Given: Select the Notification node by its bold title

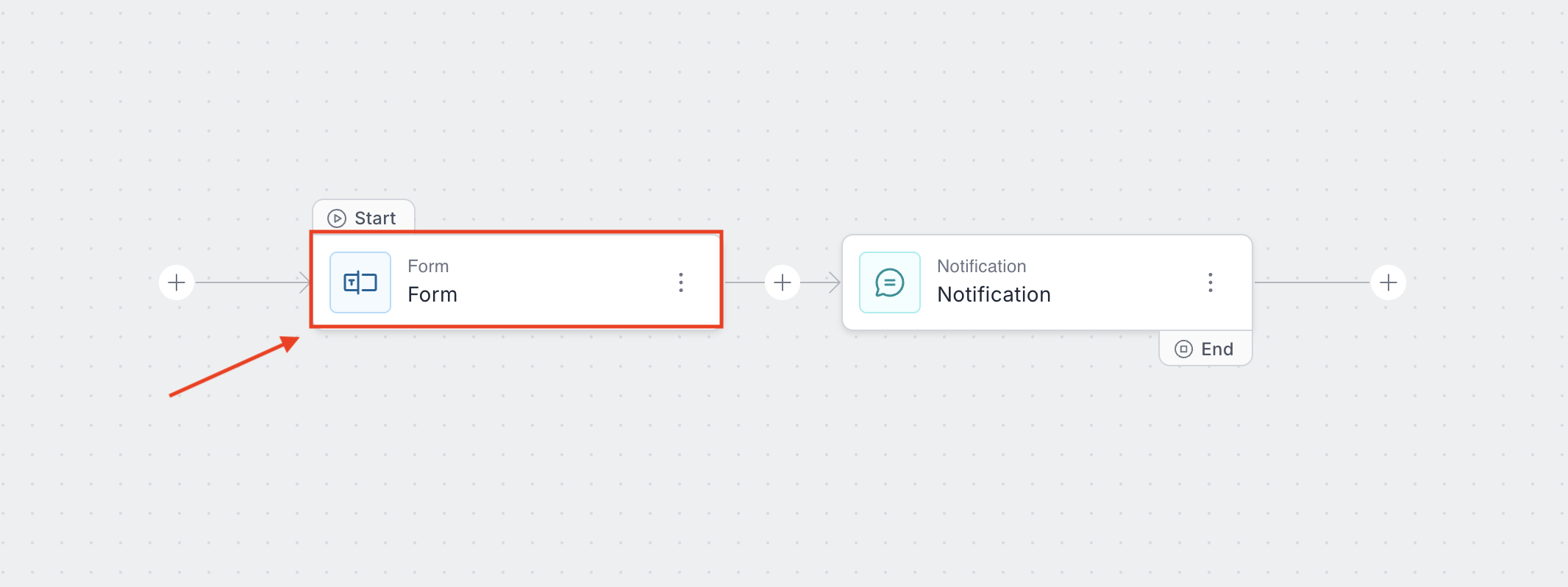Looking at the screenshot, I should click(994, 295).
